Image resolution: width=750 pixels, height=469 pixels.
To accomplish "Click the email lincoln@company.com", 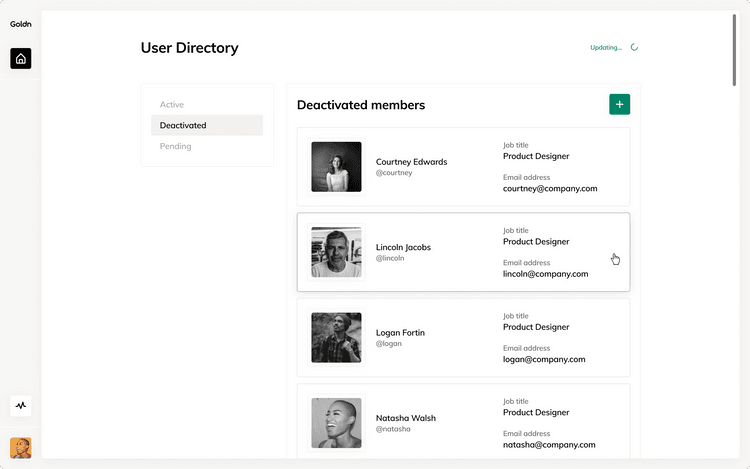I will pyautogui.click(x=545, y=274).
